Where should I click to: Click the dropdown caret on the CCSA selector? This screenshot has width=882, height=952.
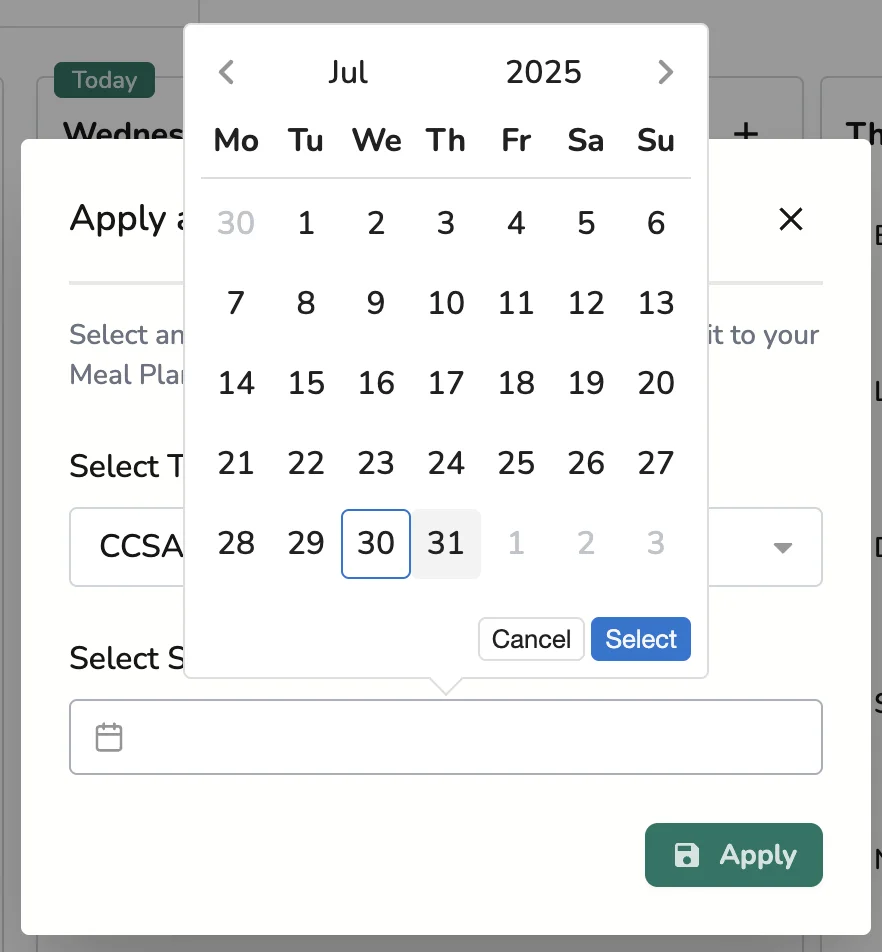783,547
